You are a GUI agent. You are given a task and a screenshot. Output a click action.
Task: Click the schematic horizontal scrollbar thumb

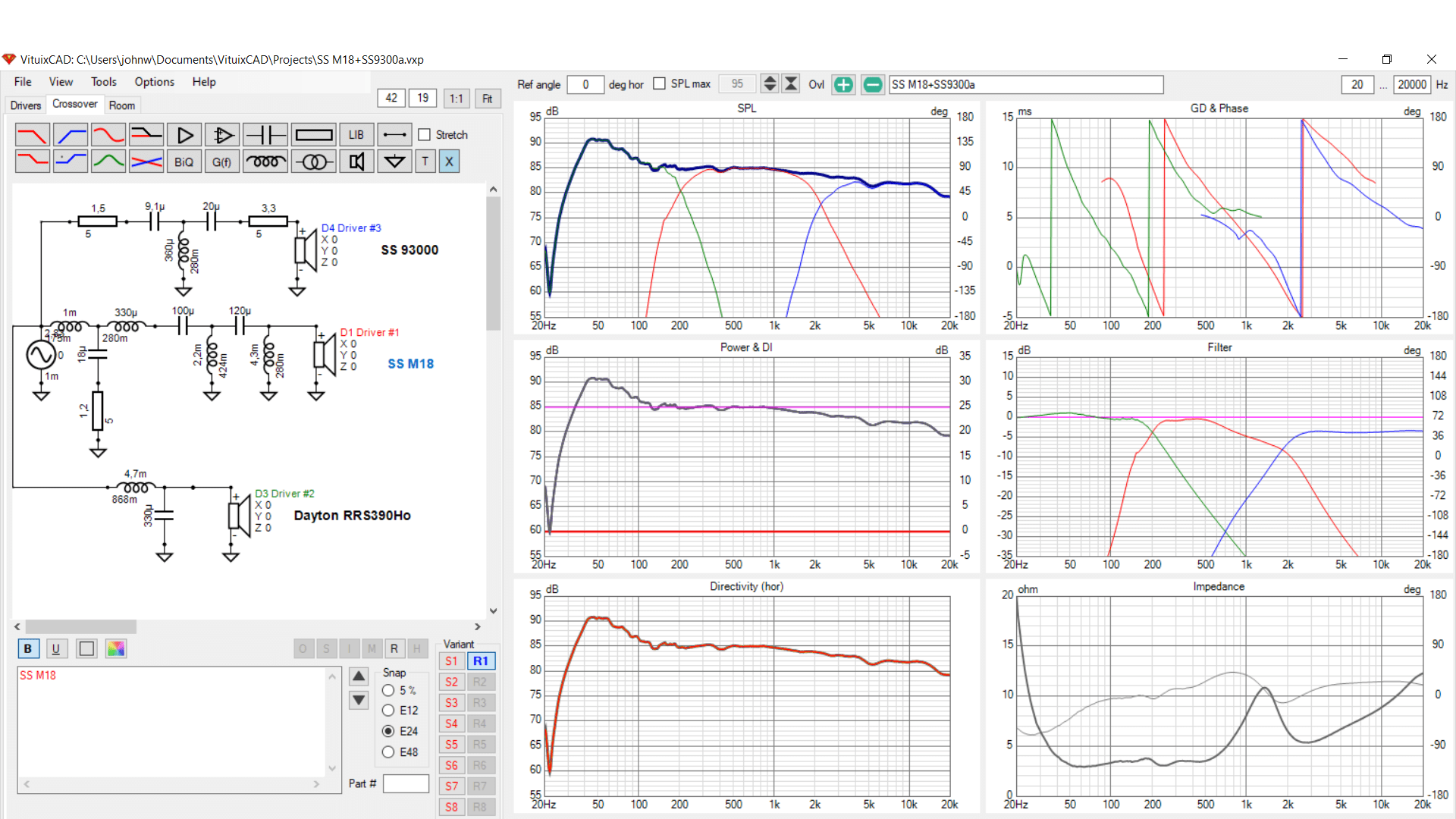click(x=81, y=627)
